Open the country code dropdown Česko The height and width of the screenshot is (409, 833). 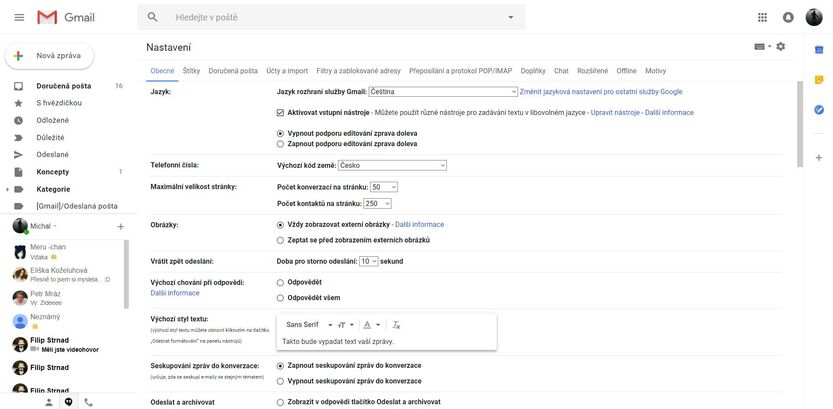pos(393,166)
